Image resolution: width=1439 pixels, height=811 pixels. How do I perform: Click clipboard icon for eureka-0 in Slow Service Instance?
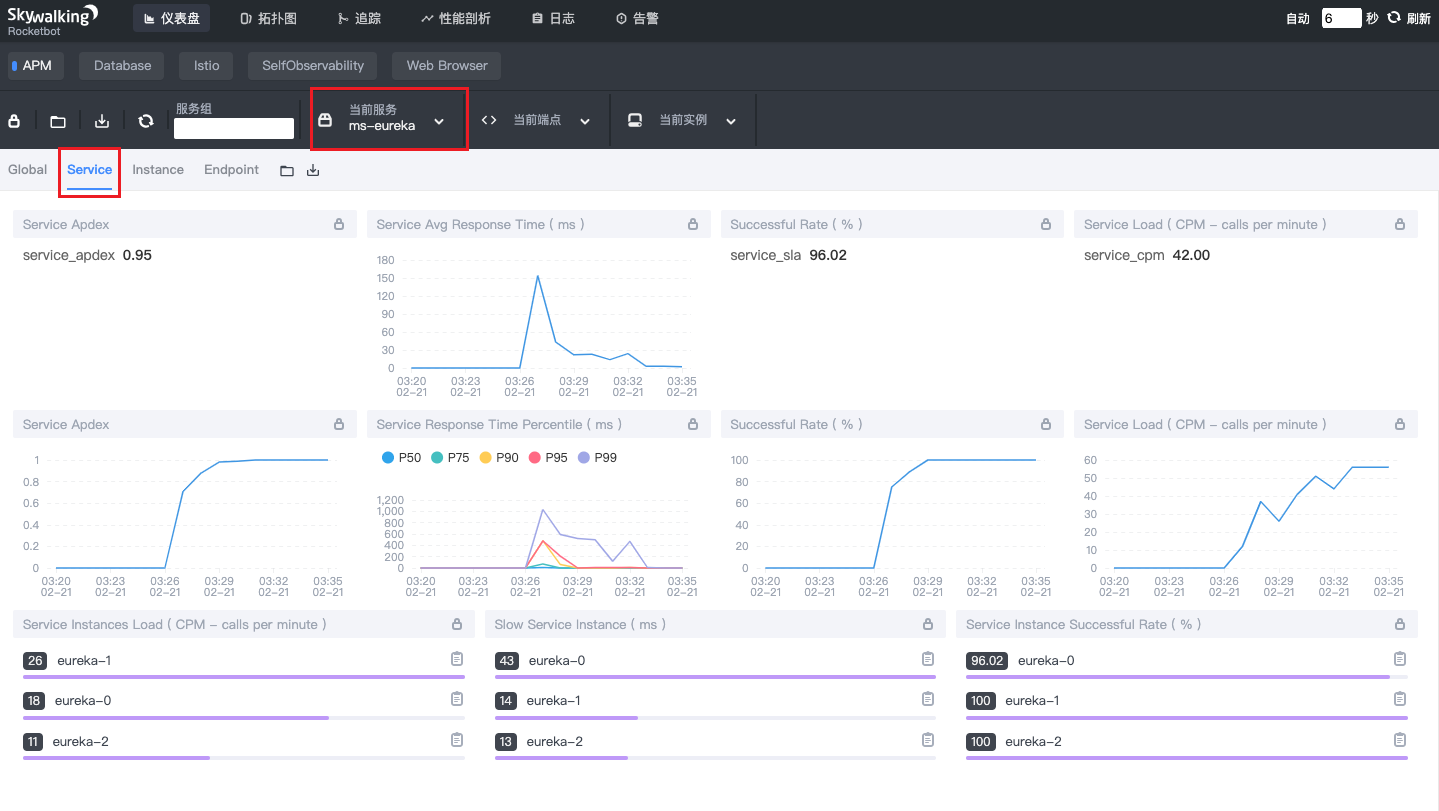(928, 659)
